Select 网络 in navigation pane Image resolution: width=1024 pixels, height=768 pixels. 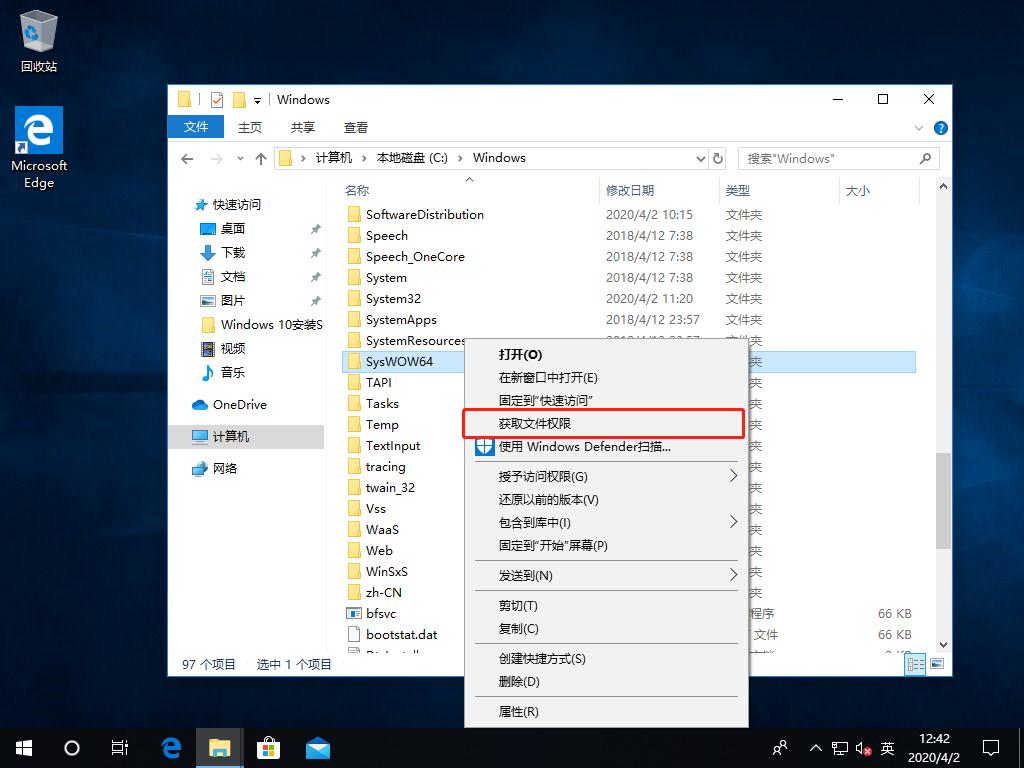[214, 469]
